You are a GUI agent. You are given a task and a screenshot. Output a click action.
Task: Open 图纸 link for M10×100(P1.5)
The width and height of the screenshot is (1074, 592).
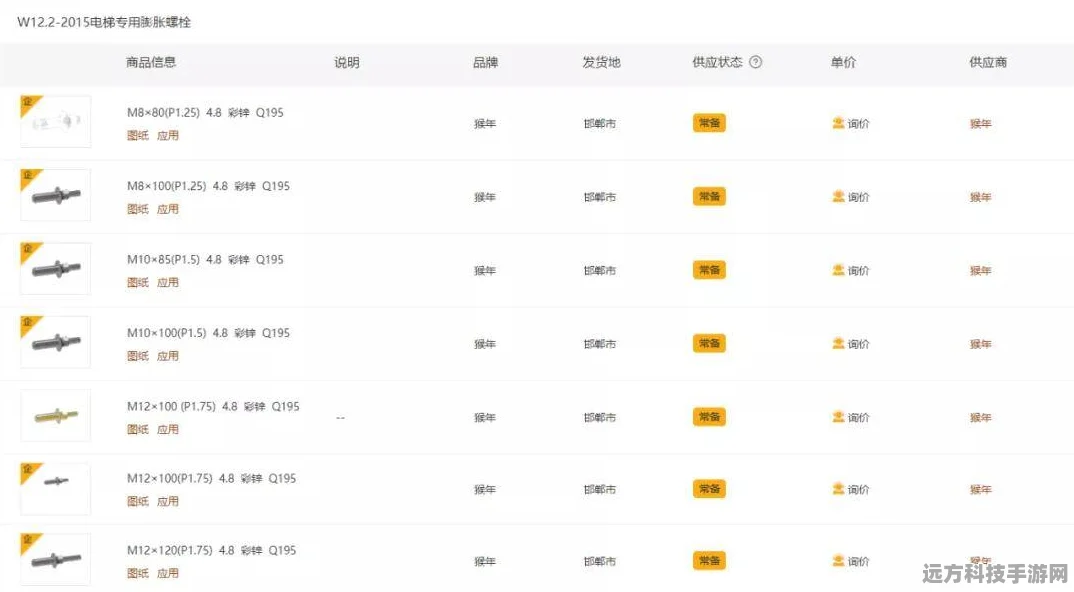click(138, 356)
